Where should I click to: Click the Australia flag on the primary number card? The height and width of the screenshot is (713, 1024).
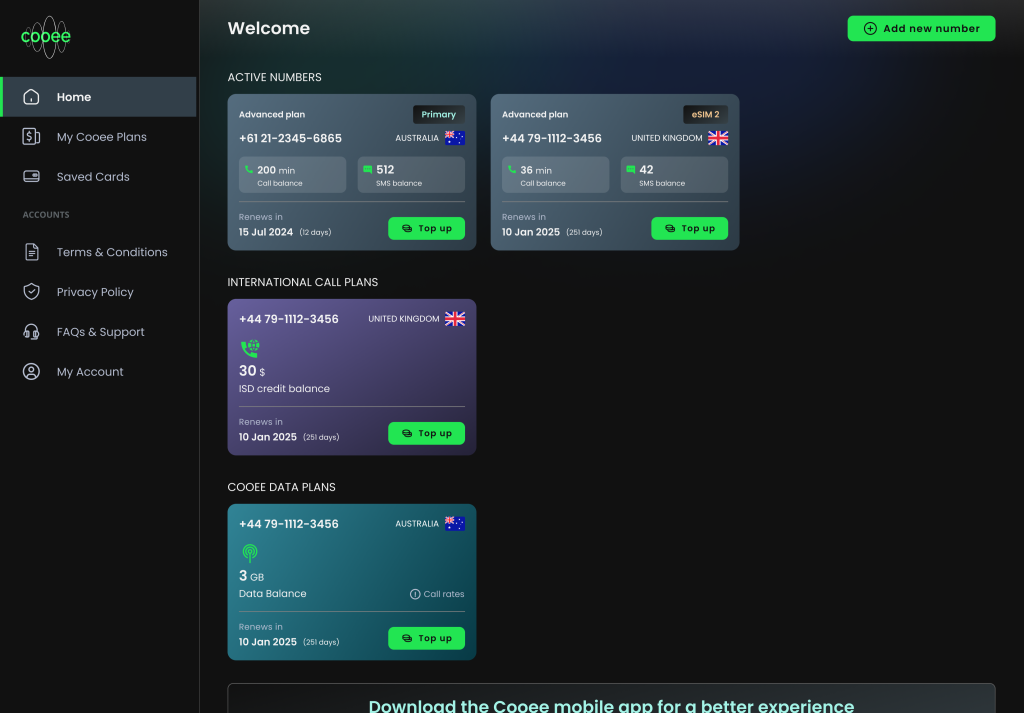click(x=455, y=138)
